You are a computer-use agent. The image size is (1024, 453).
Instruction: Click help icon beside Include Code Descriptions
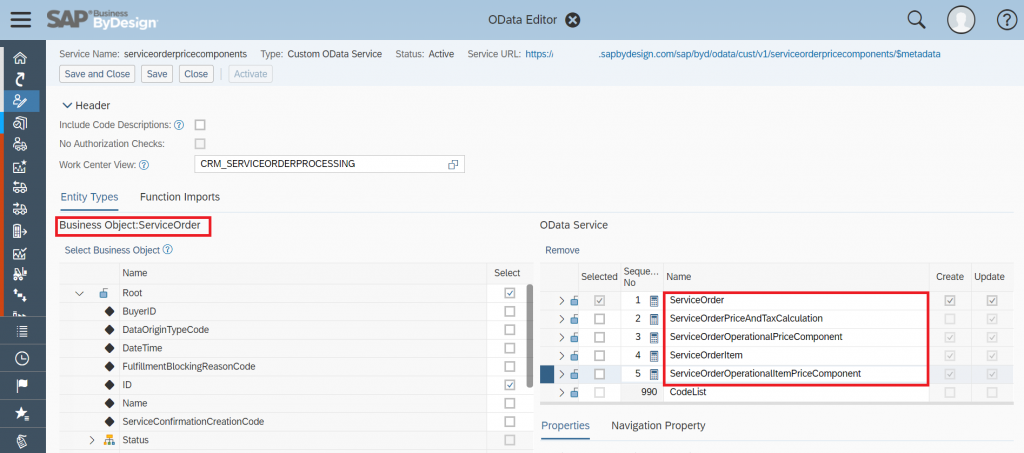(x=179, y=125)
